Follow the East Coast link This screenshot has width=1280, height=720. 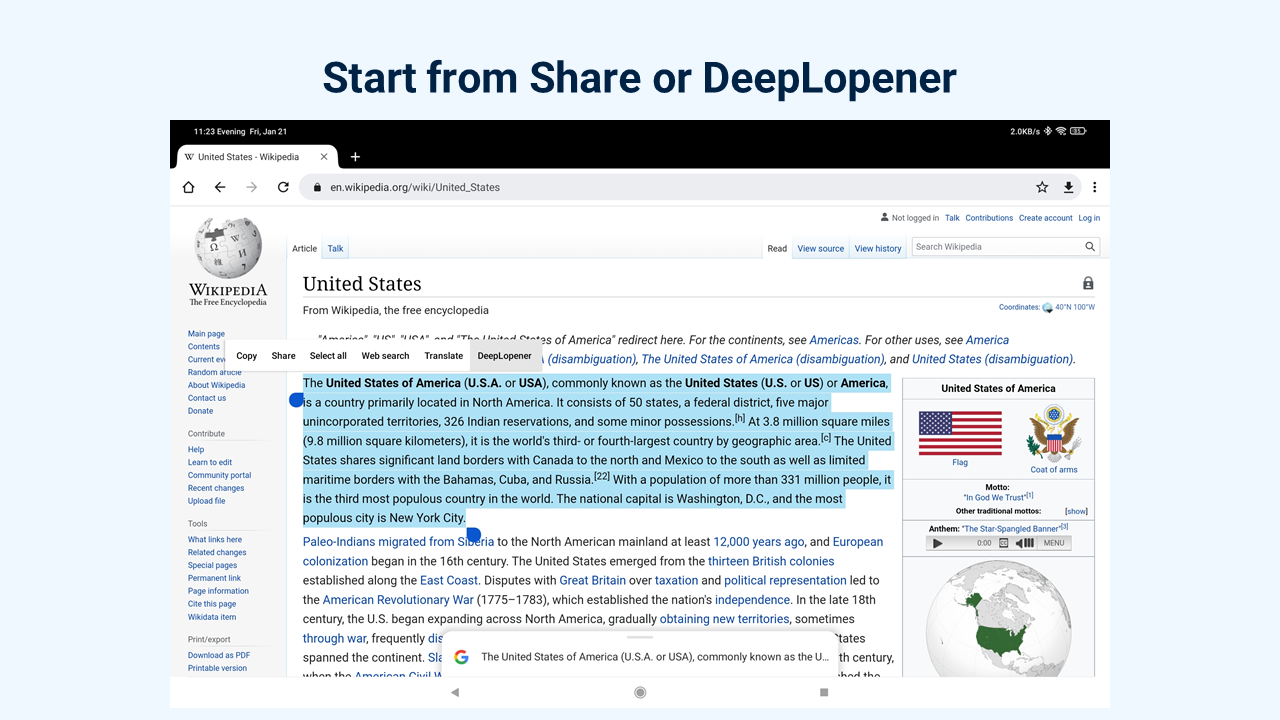[x=449, y=580]
